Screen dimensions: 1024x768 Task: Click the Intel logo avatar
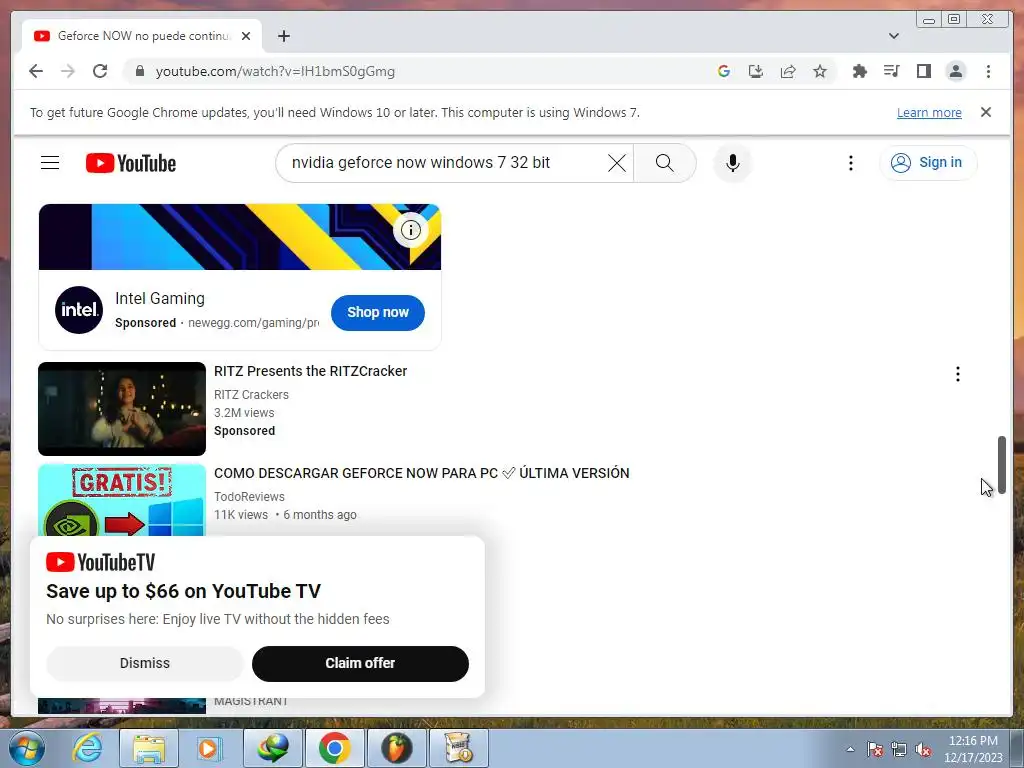pos(79,310)
